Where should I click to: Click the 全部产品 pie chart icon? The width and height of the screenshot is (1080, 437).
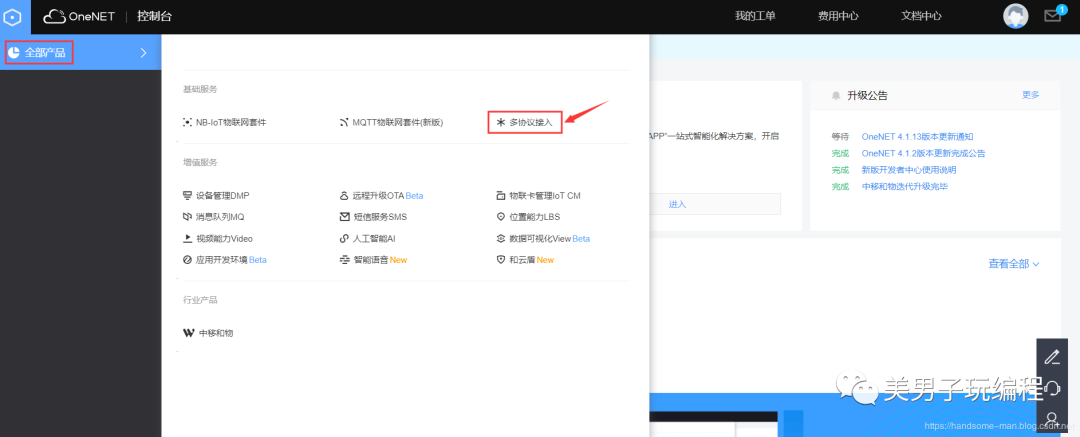point(14,52)
